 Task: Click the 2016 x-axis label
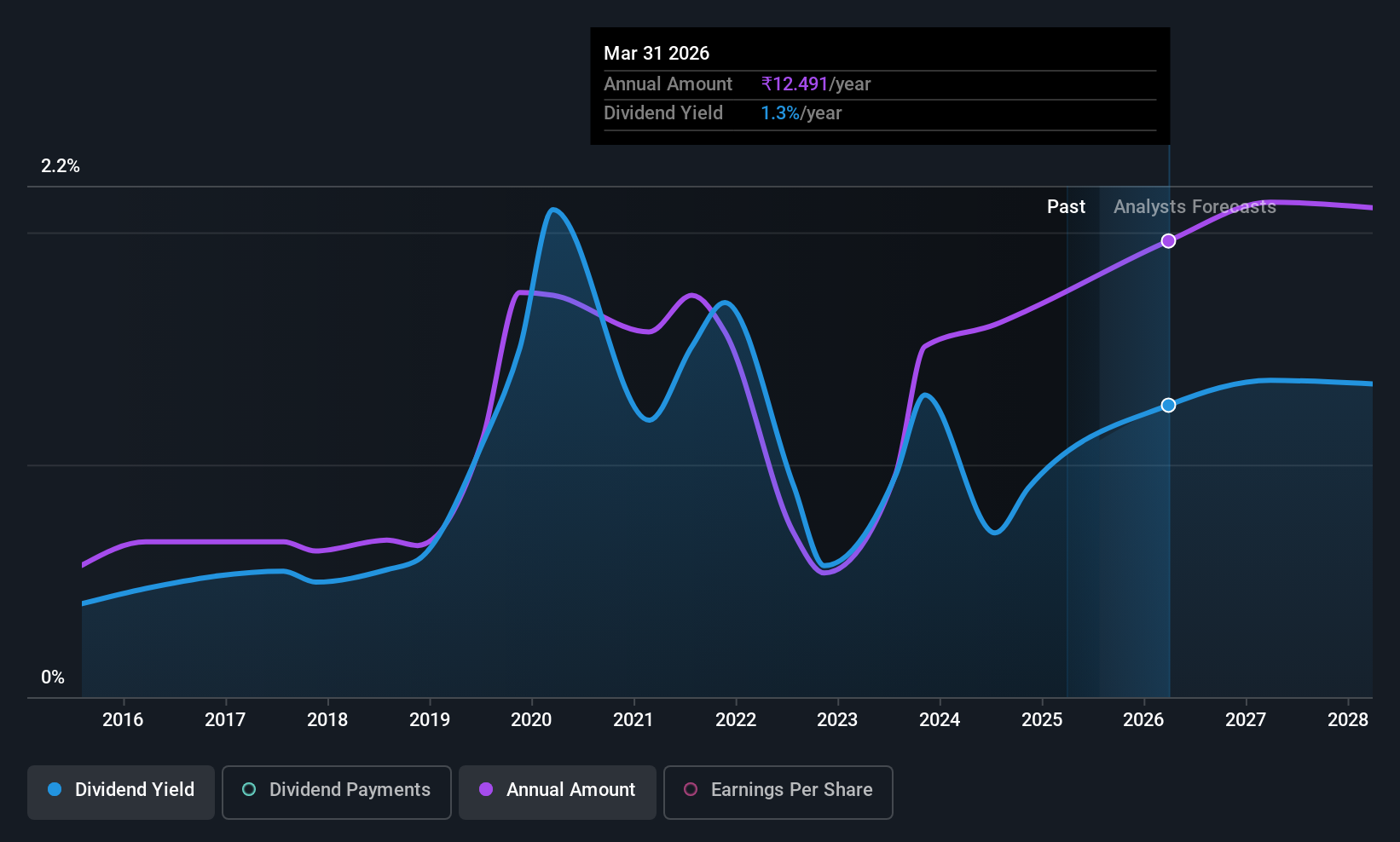point(123,720)
